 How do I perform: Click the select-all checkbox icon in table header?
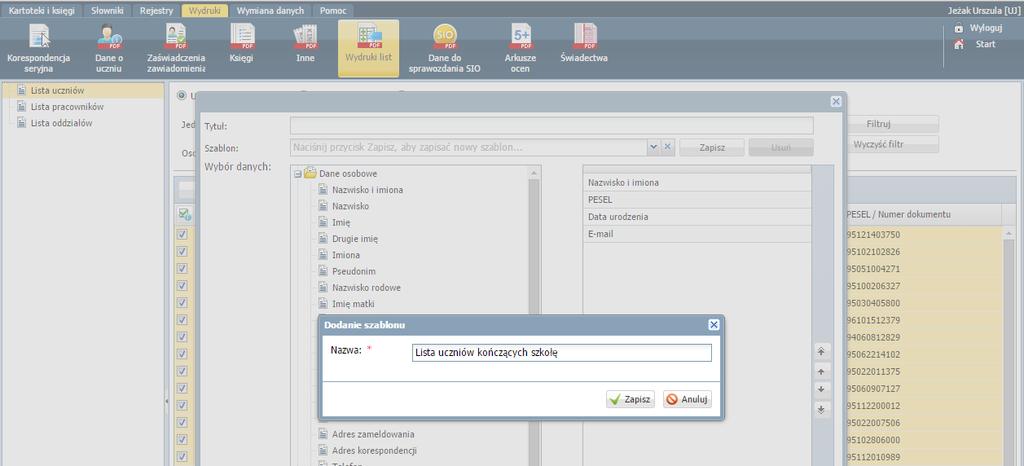click(x=184, y=213)
